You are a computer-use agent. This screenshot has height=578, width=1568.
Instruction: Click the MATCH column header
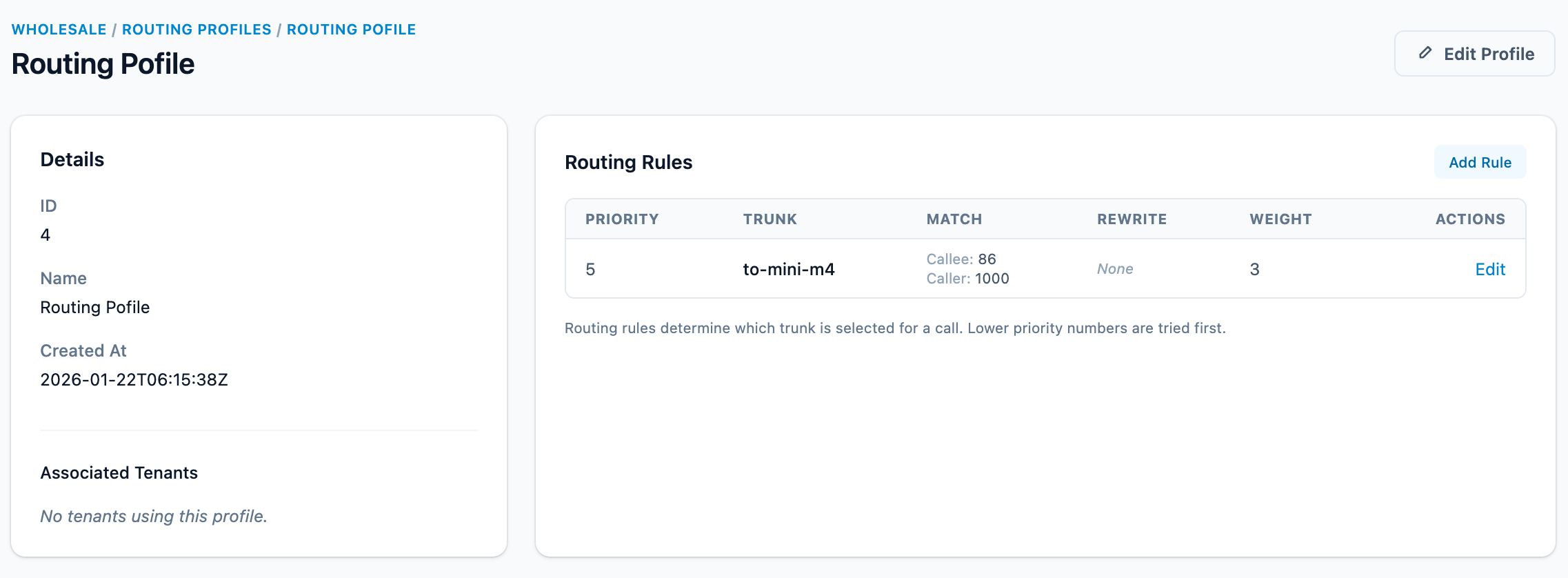click(954, 219)
